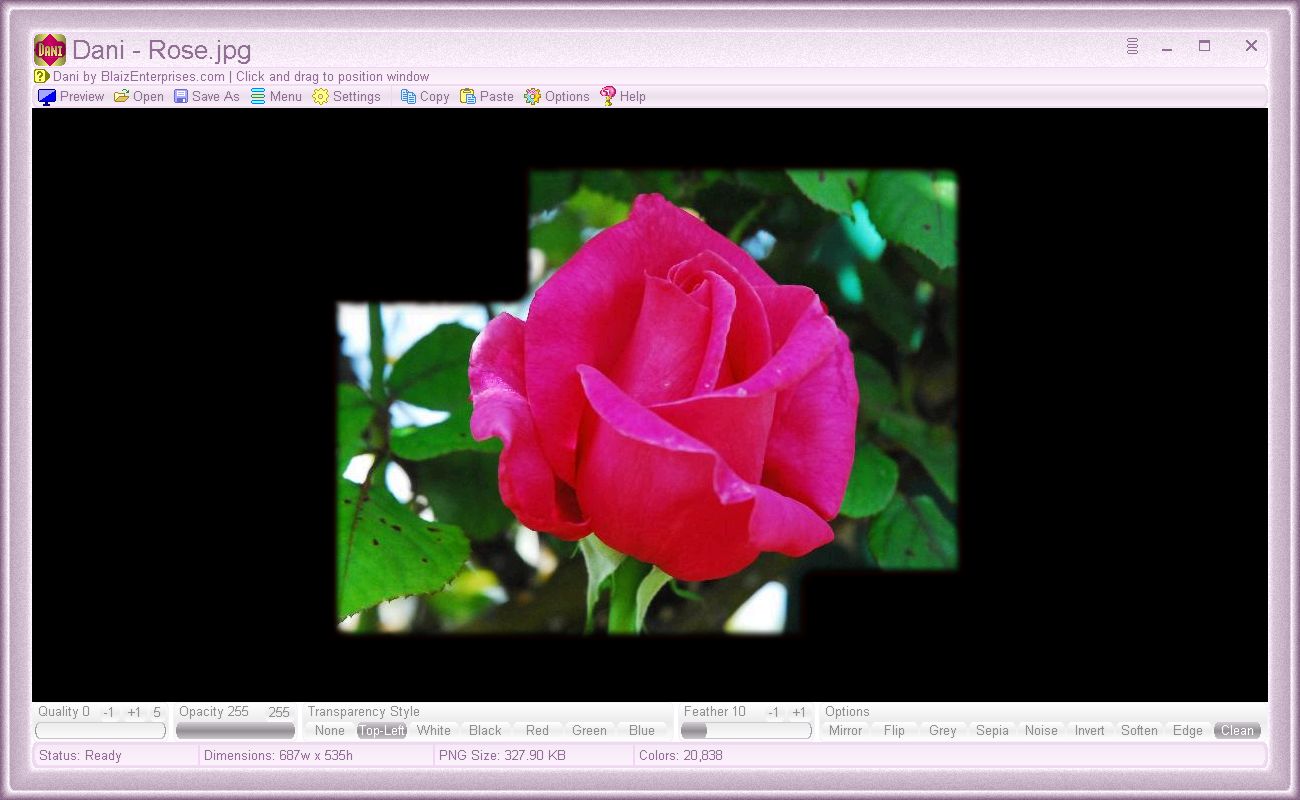Toggle the Flip option
Image resolution: width=1300 pixels, height=800 pixels.
click(894, 730)
